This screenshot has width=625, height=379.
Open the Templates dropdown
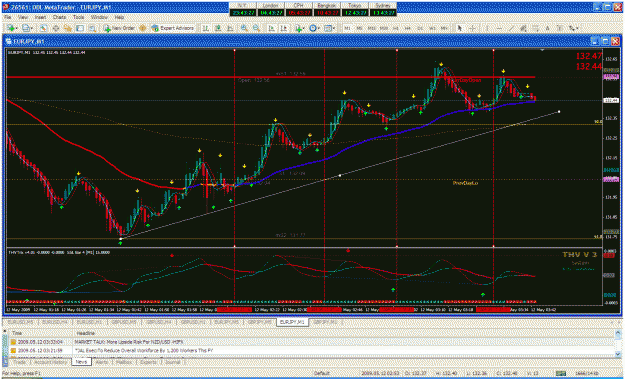tap(329, 28)
